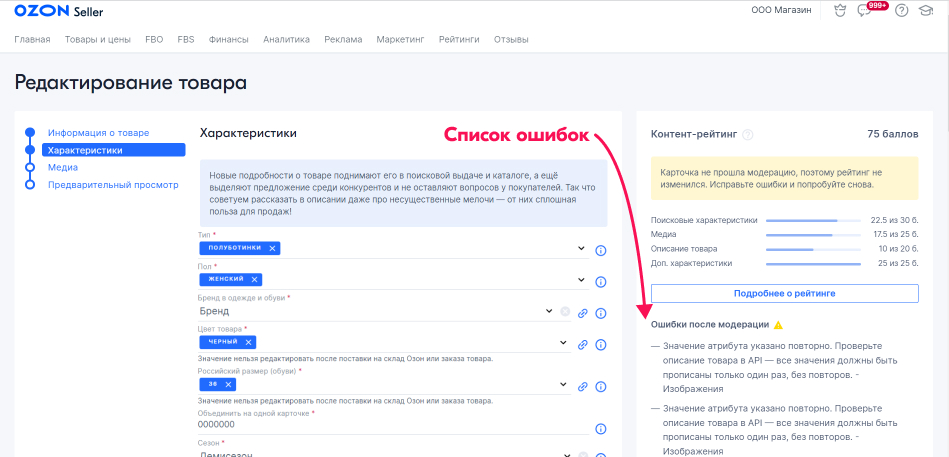Go to the Медиа step

(x=63, y=168)
